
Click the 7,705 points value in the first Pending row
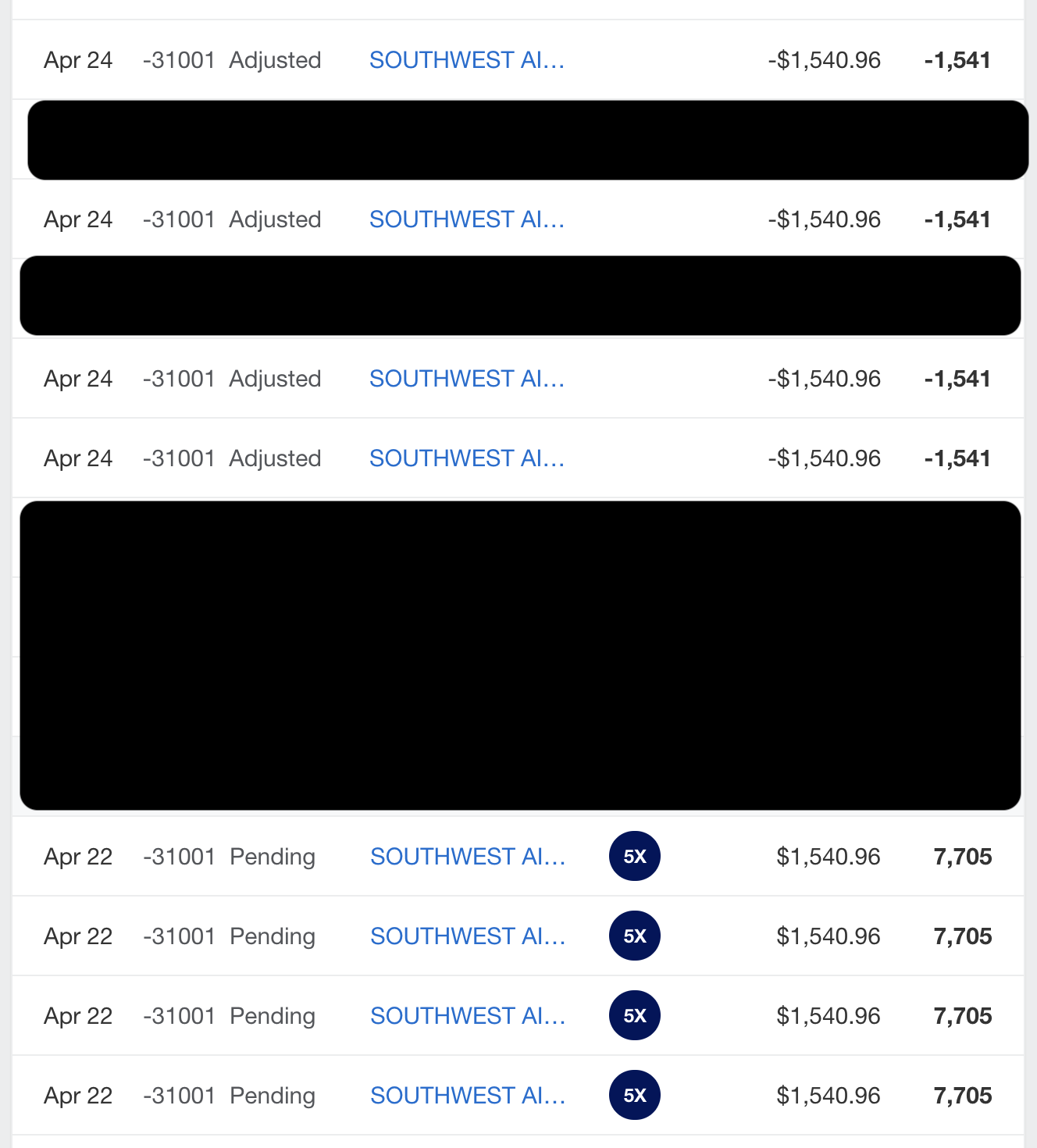point(962,857)
